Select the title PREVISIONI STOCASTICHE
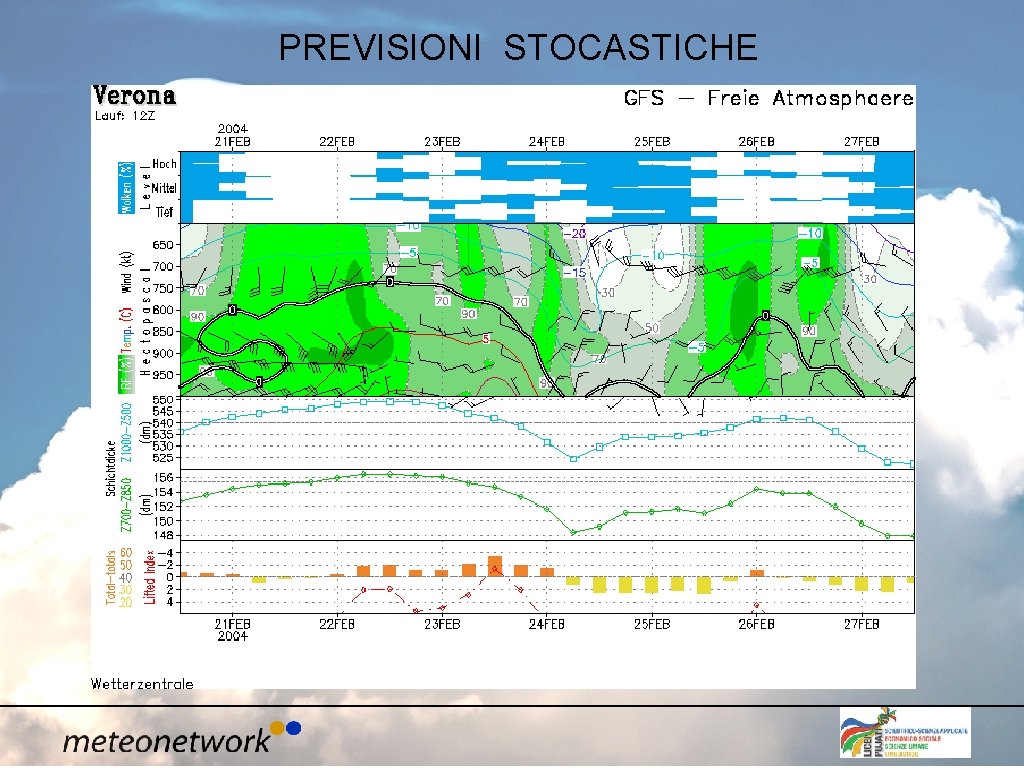The image size is (1024, 768). coord(518,47)
